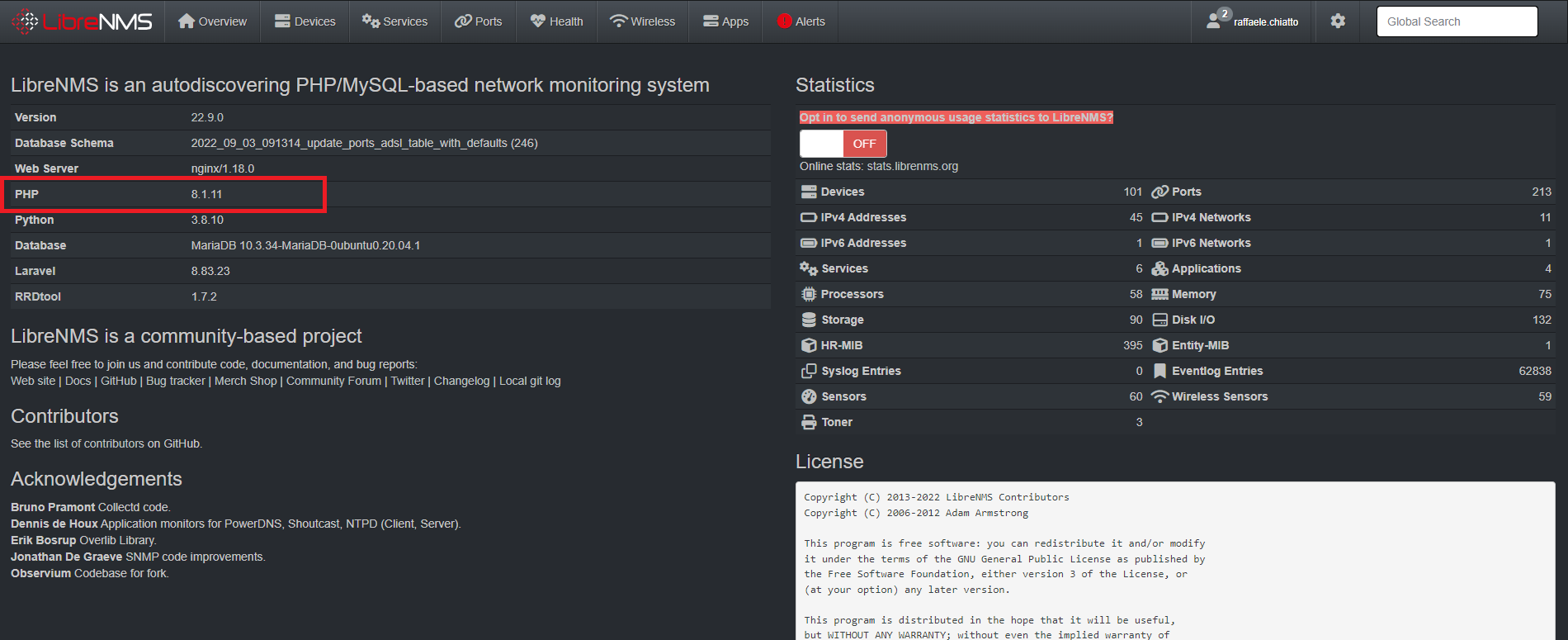
Task: Open the Alerts menu
Action: click(801, 21)
